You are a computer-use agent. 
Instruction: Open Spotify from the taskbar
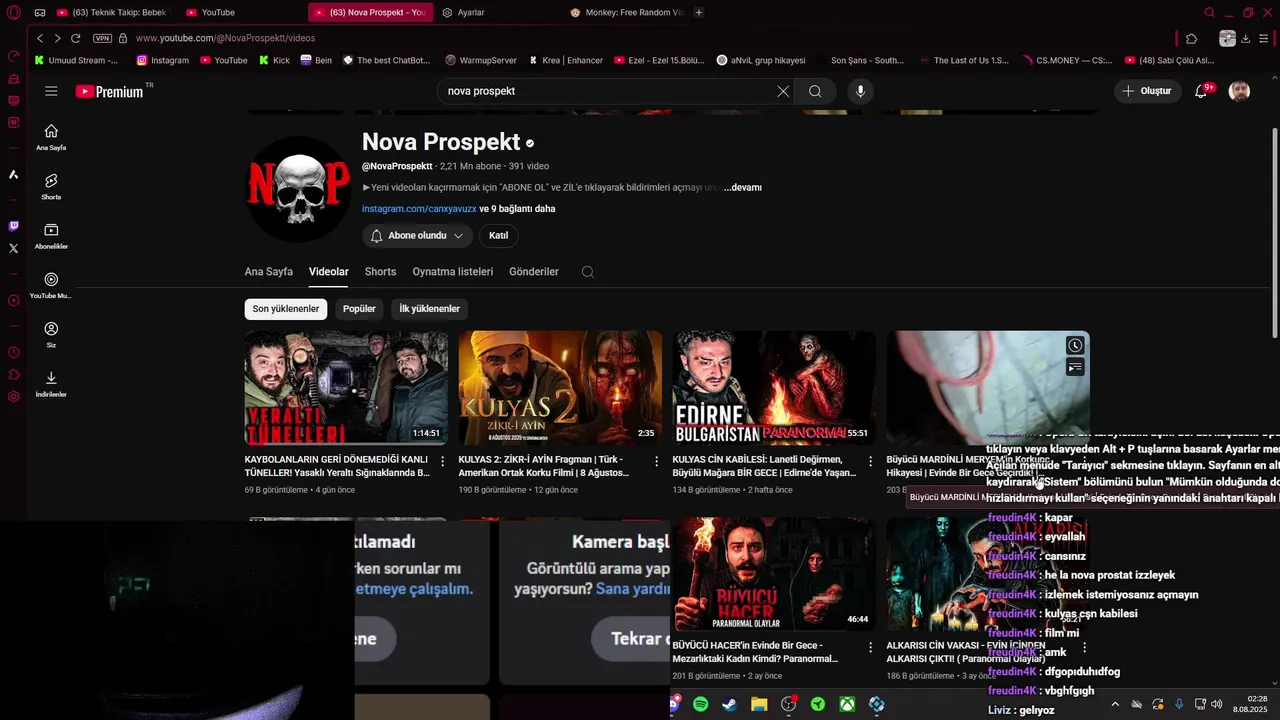point(701,705)
